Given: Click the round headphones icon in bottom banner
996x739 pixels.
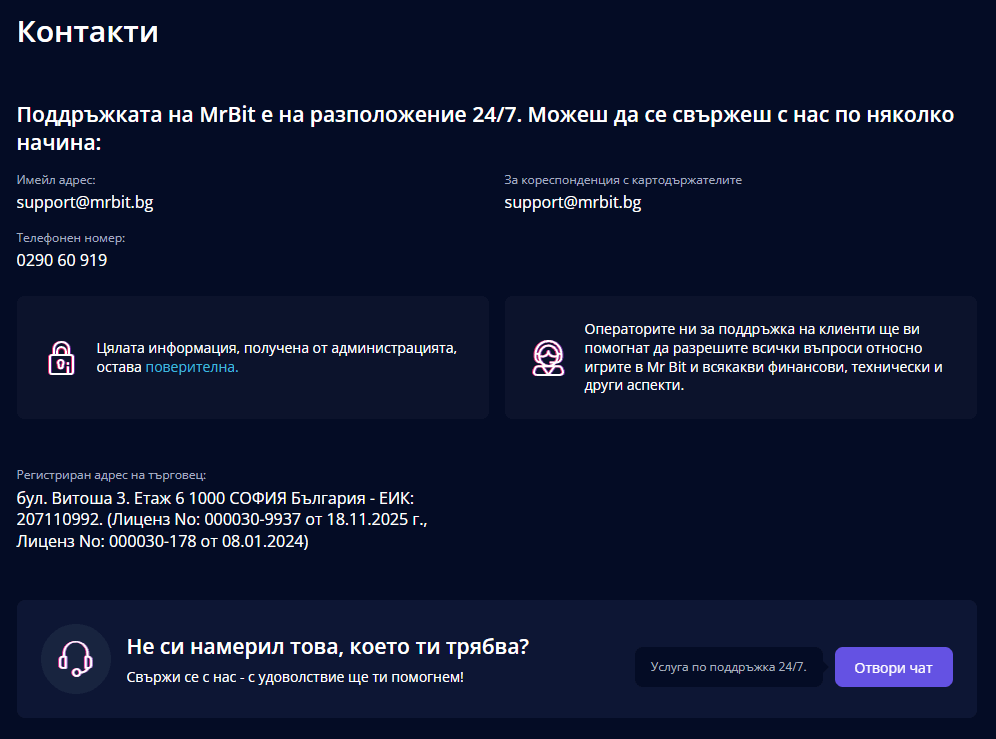Looking at the screenshot, I should (76, 659).
